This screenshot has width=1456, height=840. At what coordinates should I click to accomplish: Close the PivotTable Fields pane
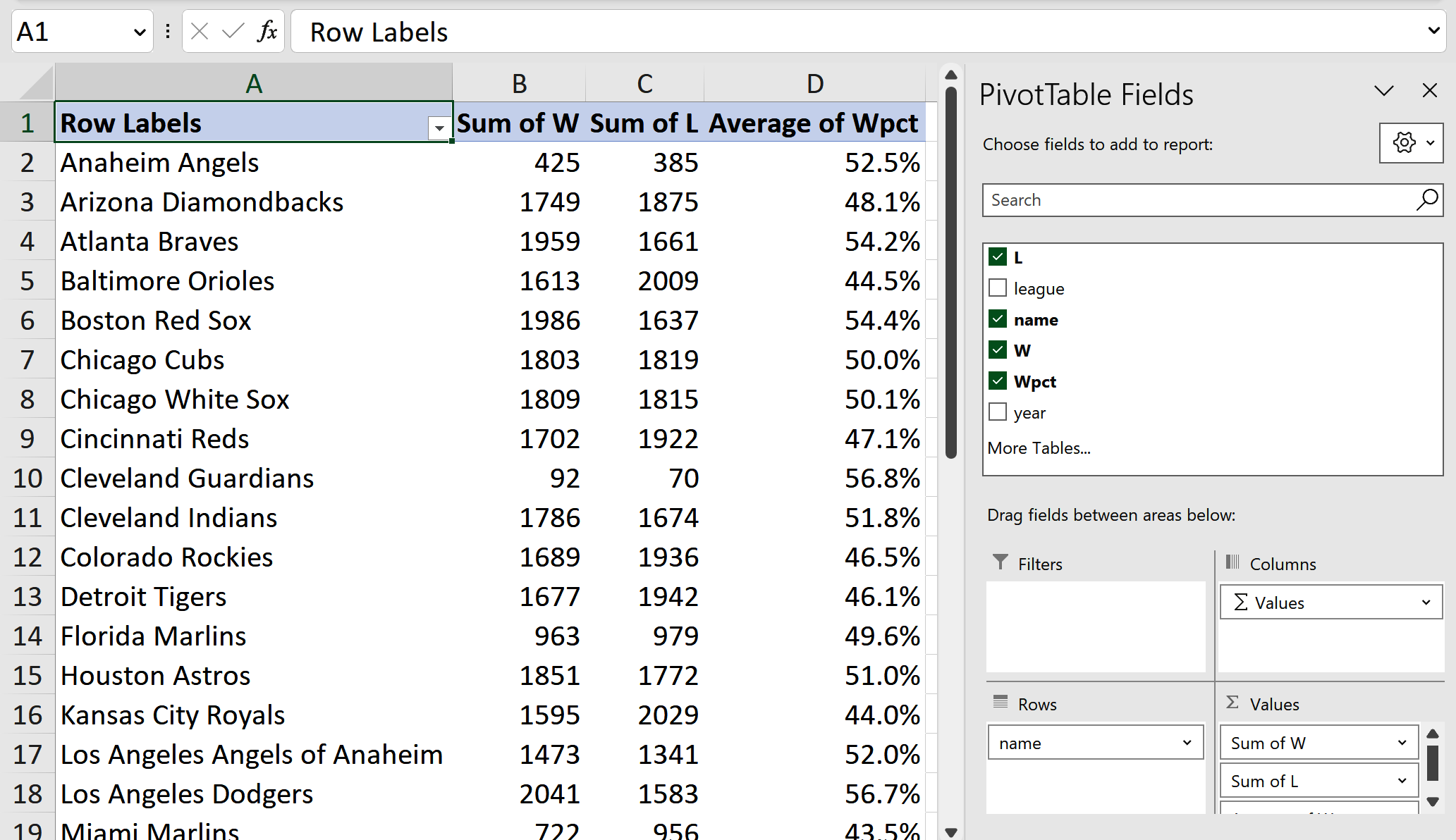(1430, 91)
